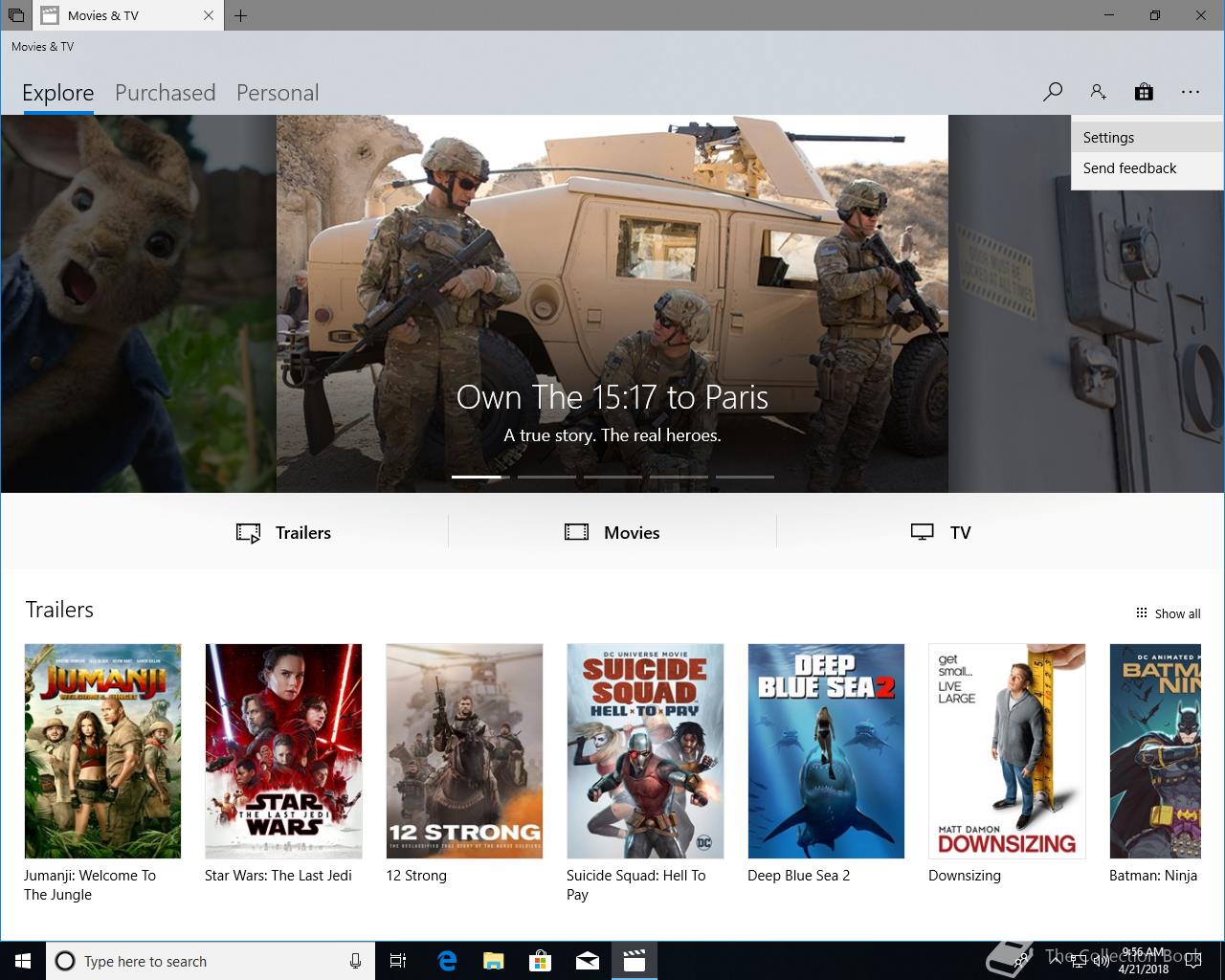Switch to the Explore tab
Viewport: 1225px width, 980px height.
pyautogui.click(x=58, y=93)
